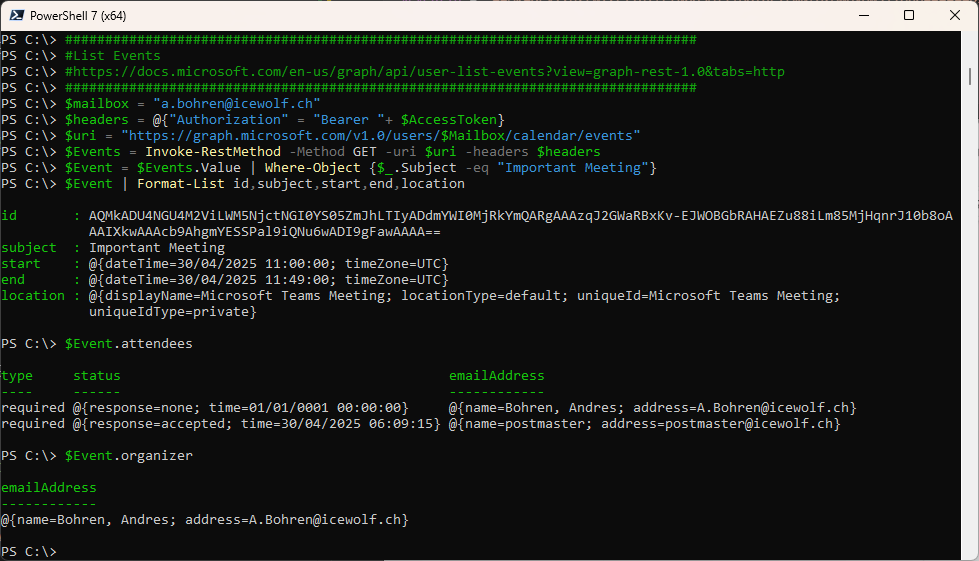Click the end value with 11:49:00 time

point(268,280)
